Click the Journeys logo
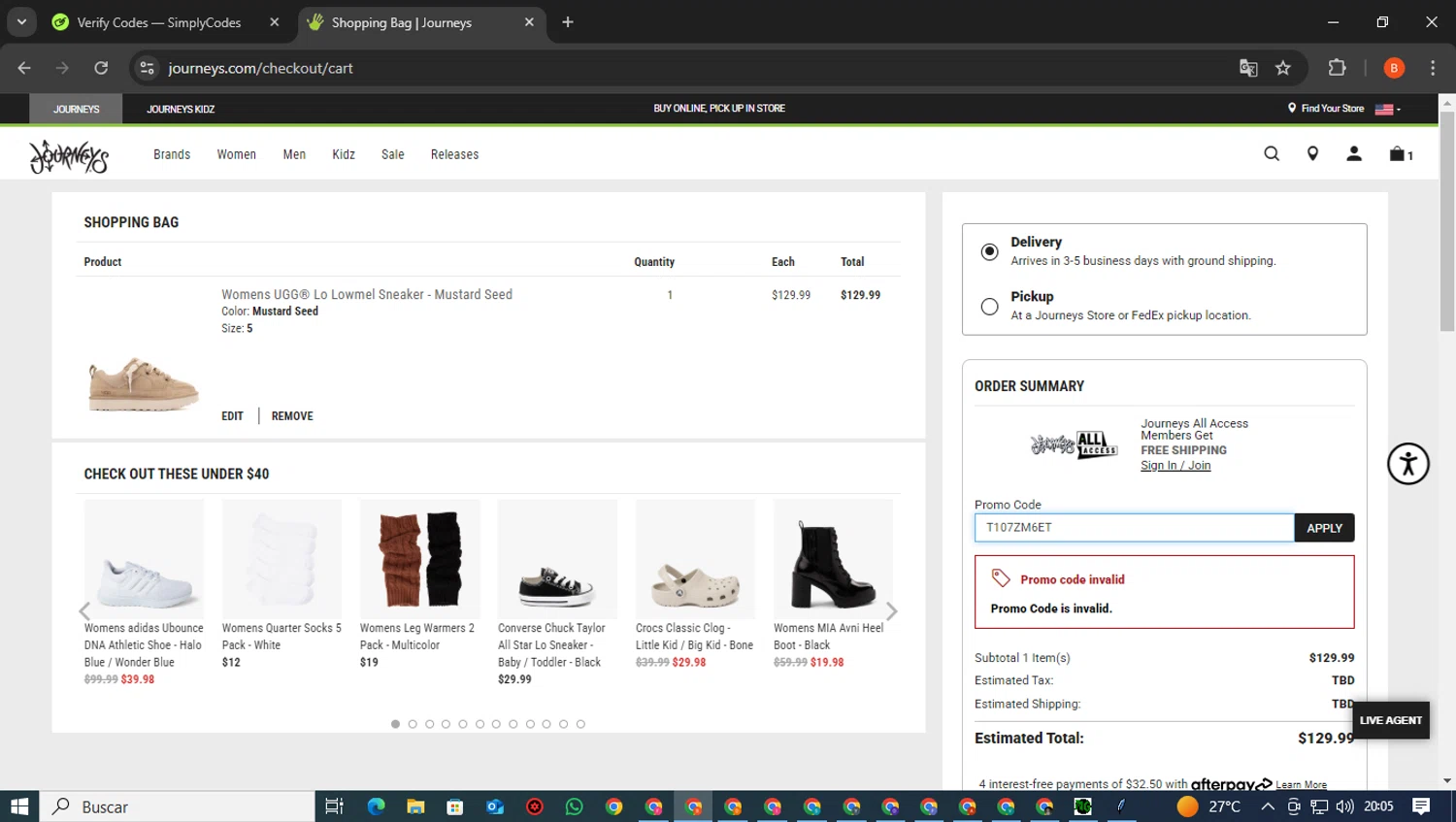The width and height of the screenshot is (1456, 822). click(69, 155)
